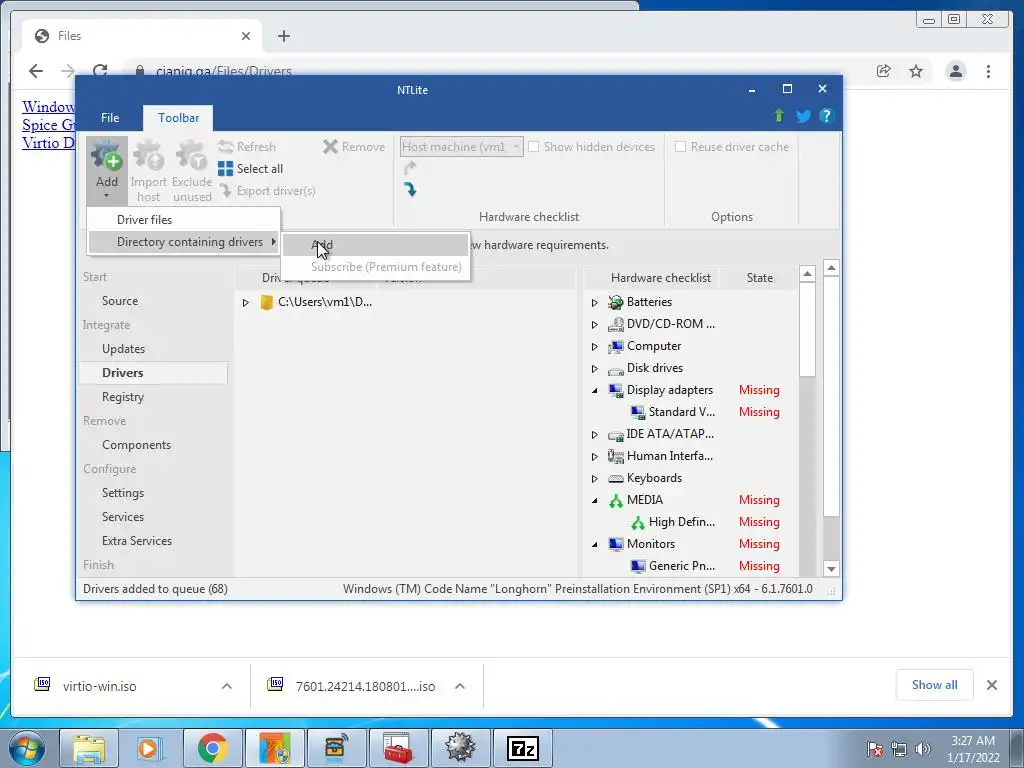Click the Exclude unused icon
This screenshot has height=768, width=1024.
tap(191, 157)
